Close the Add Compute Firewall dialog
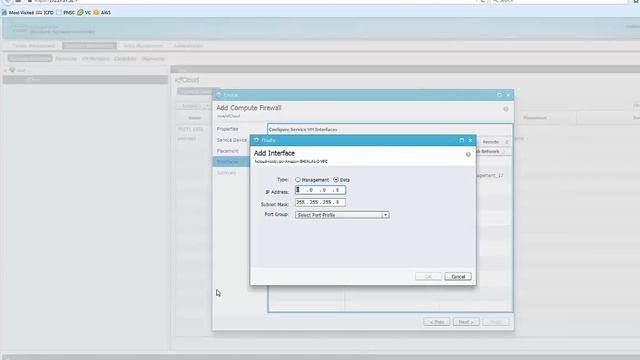 coord(508,95)
